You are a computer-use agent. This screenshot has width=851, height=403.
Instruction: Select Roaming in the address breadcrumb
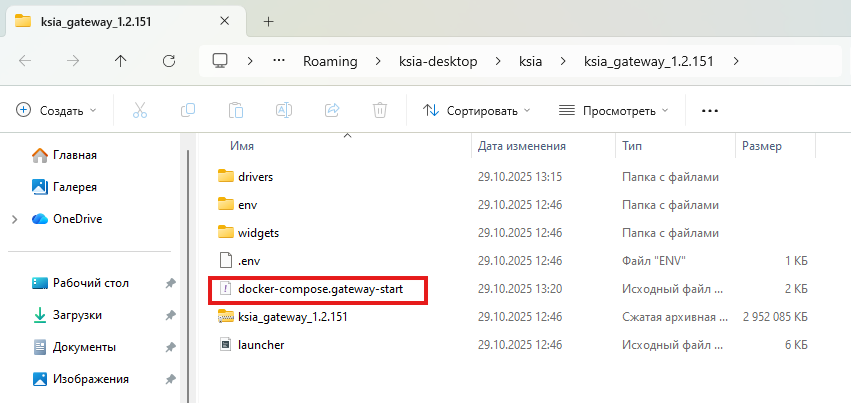pyautogui.click(x=330, y=61)
